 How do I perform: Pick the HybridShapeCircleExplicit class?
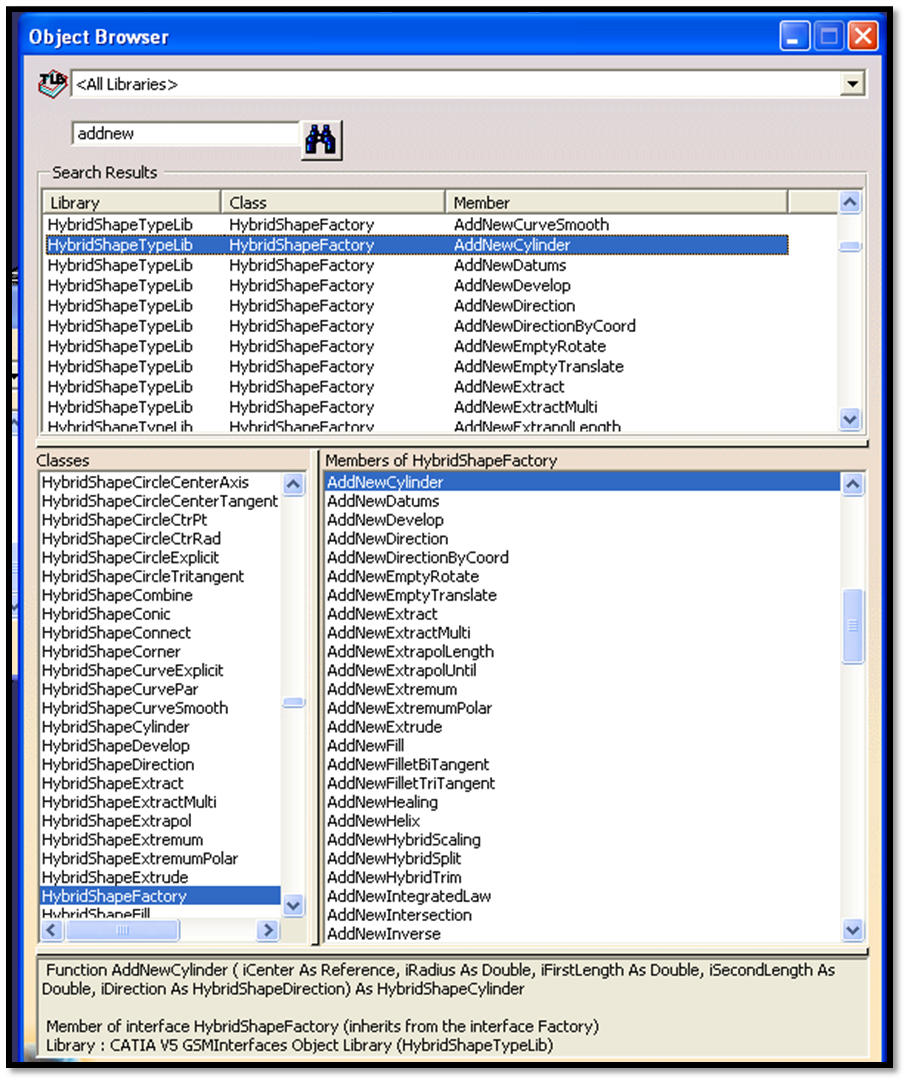pyautogui.click(x=160, y=558)
